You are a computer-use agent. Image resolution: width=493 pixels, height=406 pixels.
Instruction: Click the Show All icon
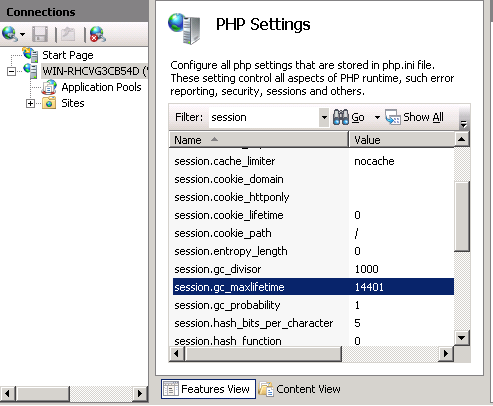(x=393, y=117)
